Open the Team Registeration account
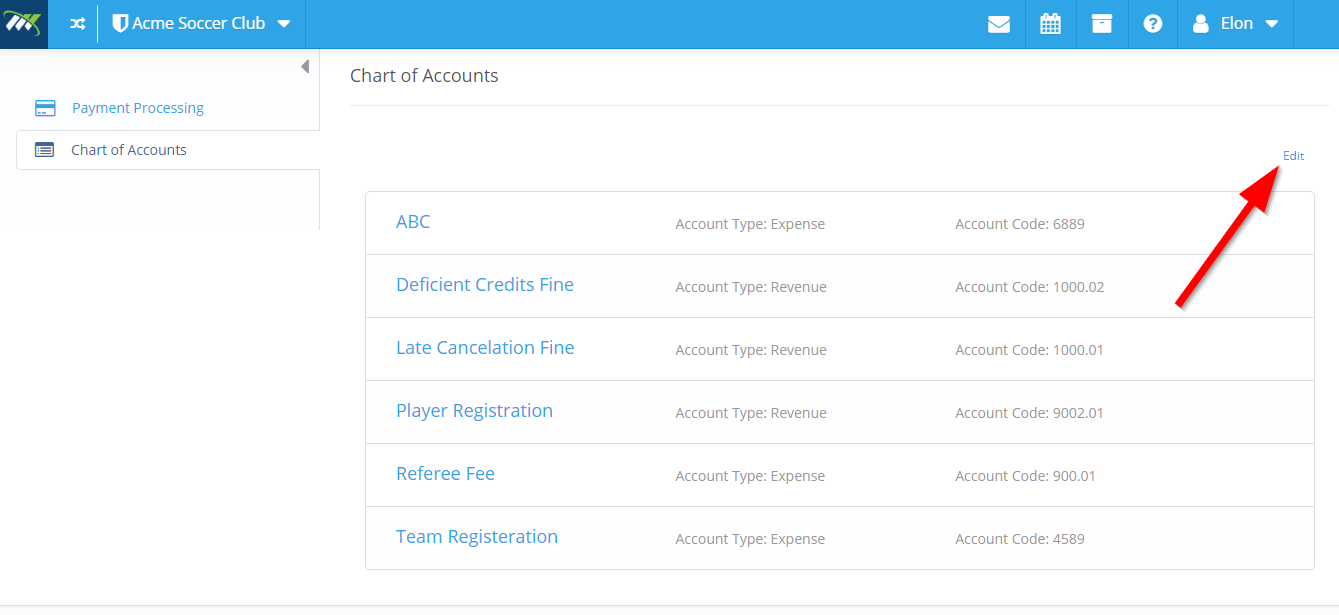Viewport: 1339px width, 615px height. point(477,537)
